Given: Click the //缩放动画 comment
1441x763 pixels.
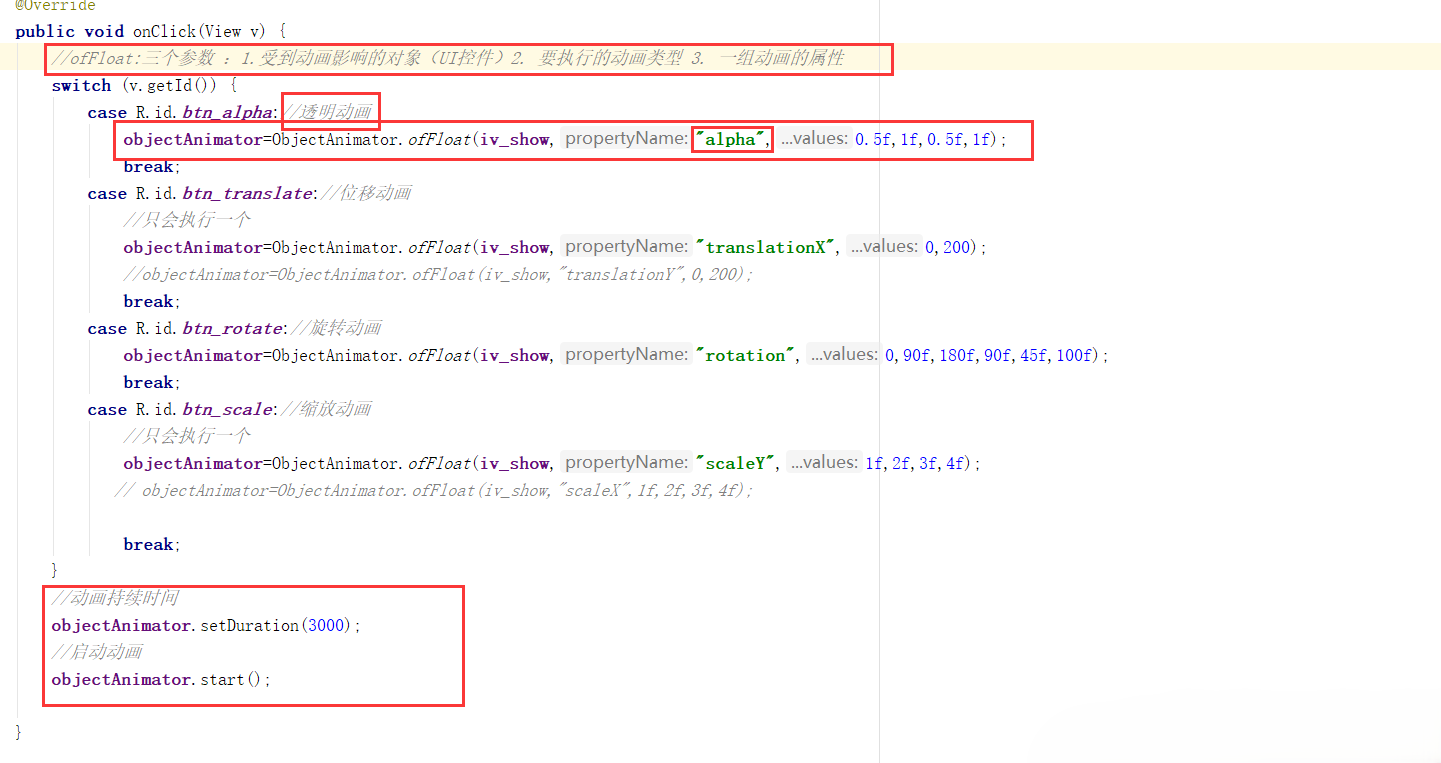Looking at the screenshot, I should point(326,409).
